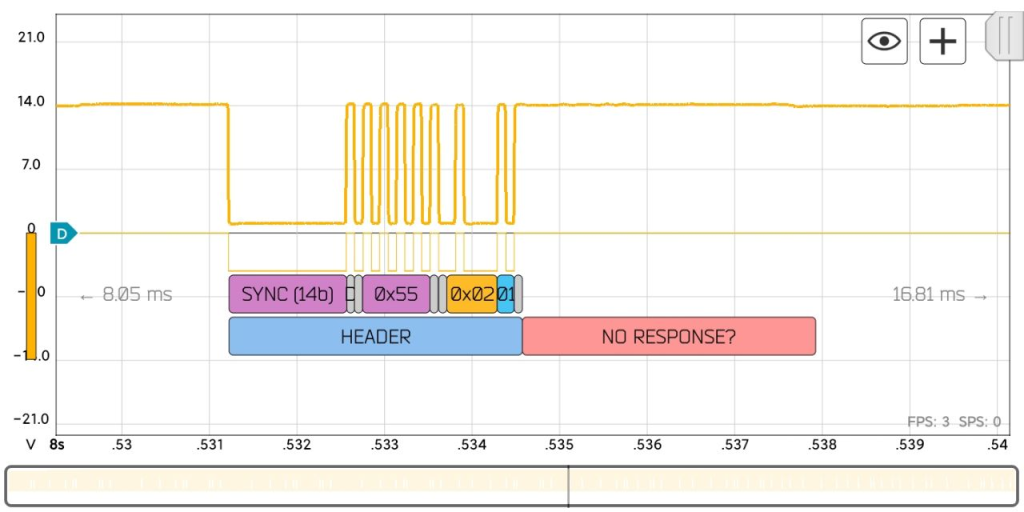
Task: Click the orange vertical channel bar on left
Action: 31,295
